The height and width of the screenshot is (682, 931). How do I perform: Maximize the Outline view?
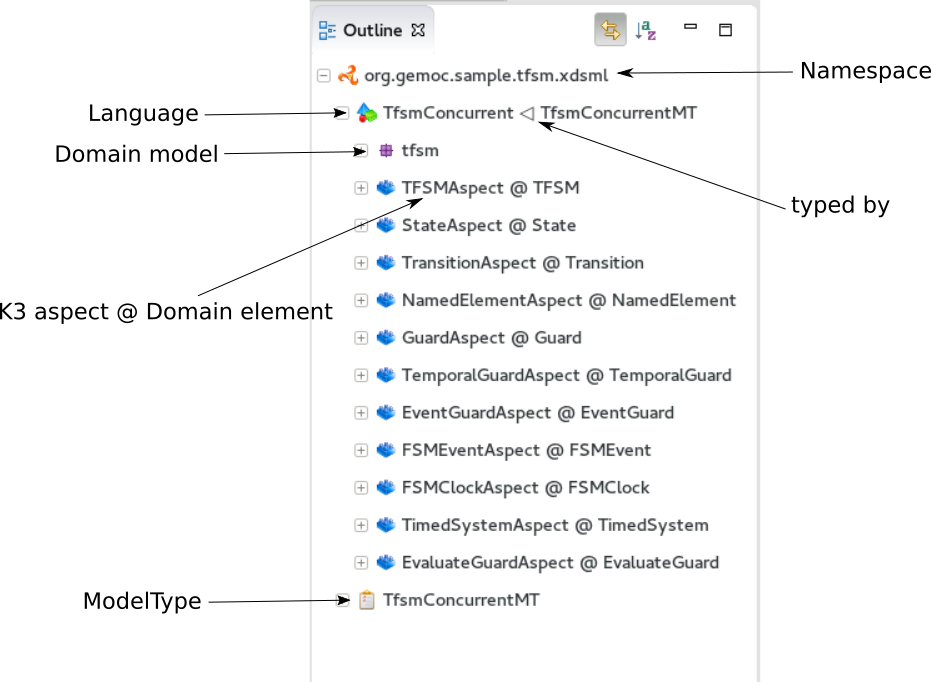tap(724, 29)
